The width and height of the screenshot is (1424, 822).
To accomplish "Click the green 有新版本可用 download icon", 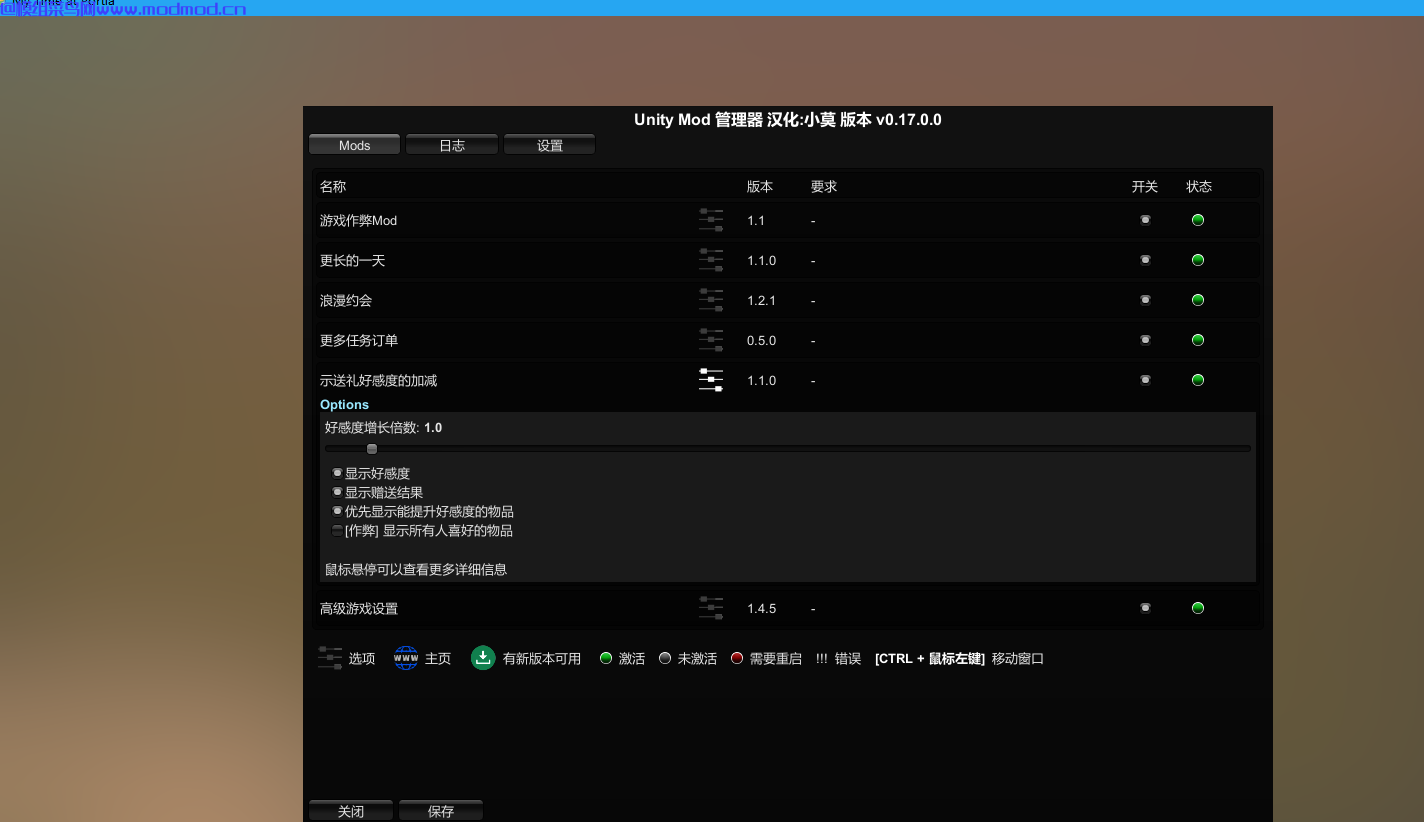I will [x=483, y=658].
